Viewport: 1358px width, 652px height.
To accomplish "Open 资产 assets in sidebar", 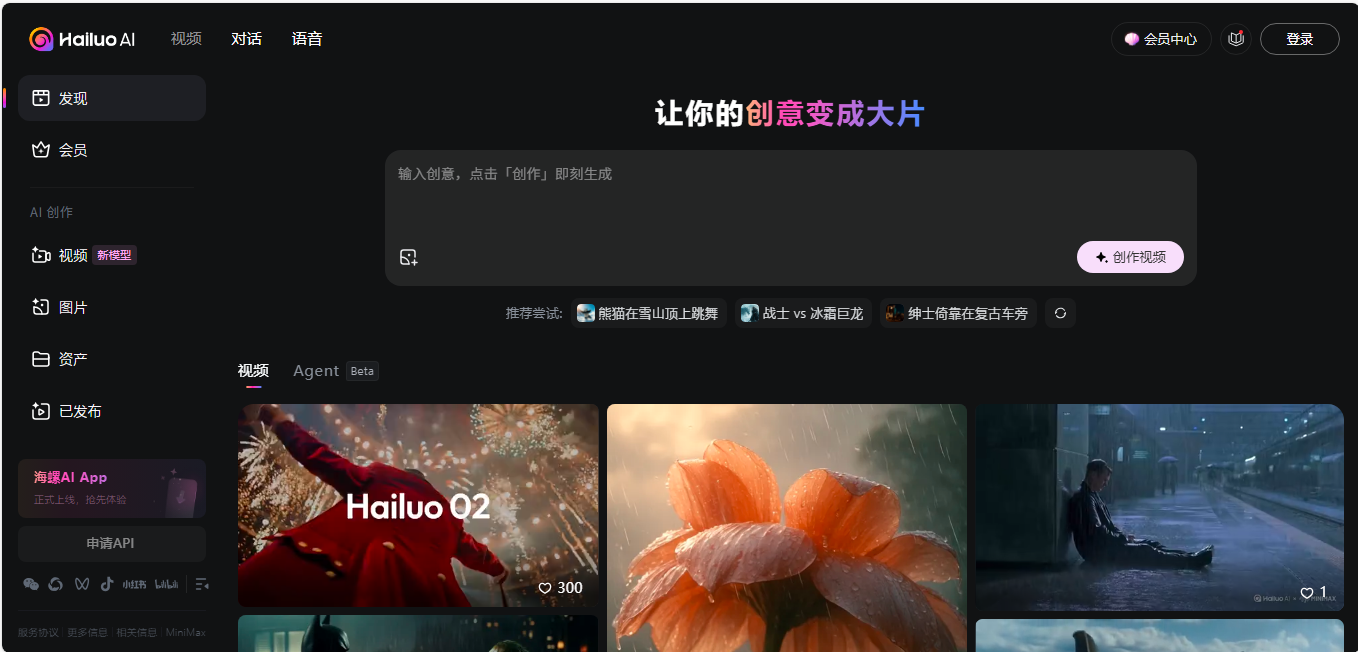I will pyautogui.click(x=112, y=359).
